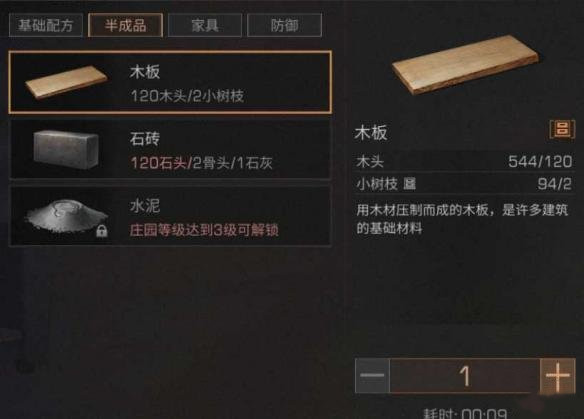Click the 小树枝 94/2 material row
584x419 pixels.
464,184
